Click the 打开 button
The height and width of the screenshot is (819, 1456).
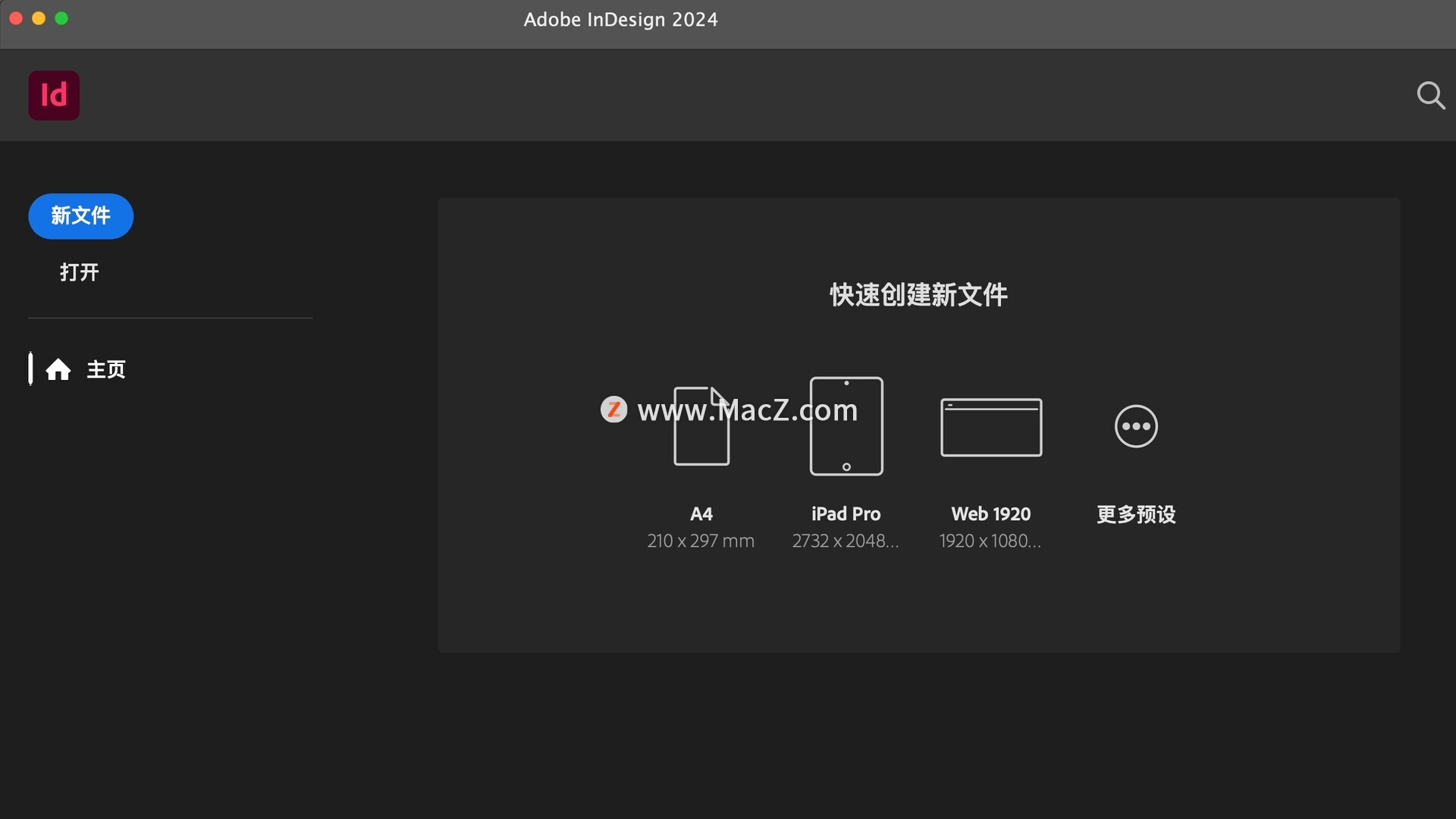coord(80,272)
